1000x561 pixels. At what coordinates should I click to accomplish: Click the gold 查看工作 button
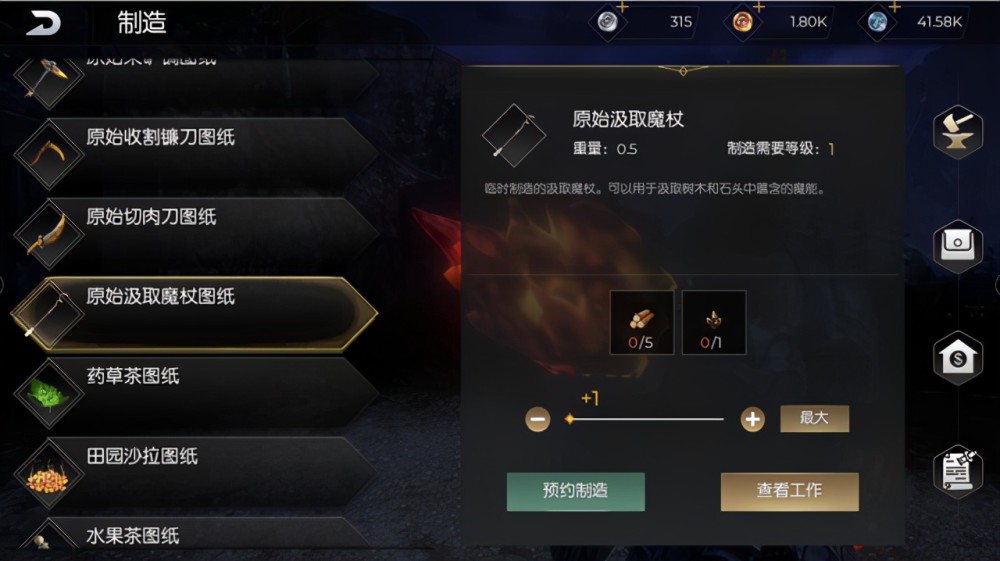790,491
